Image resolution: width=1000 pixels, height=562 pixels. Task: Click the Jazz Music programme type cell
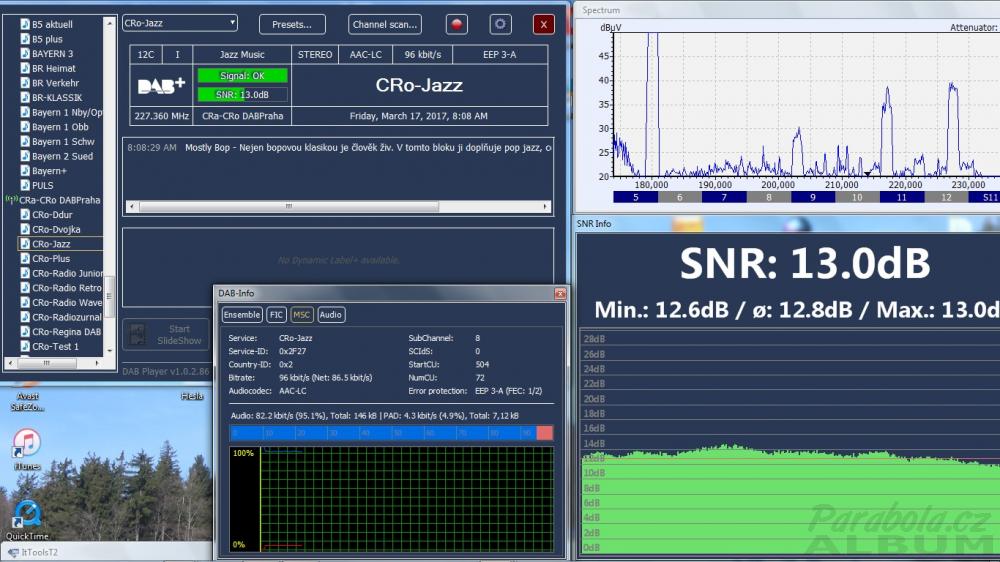click(x=242, y=55)
